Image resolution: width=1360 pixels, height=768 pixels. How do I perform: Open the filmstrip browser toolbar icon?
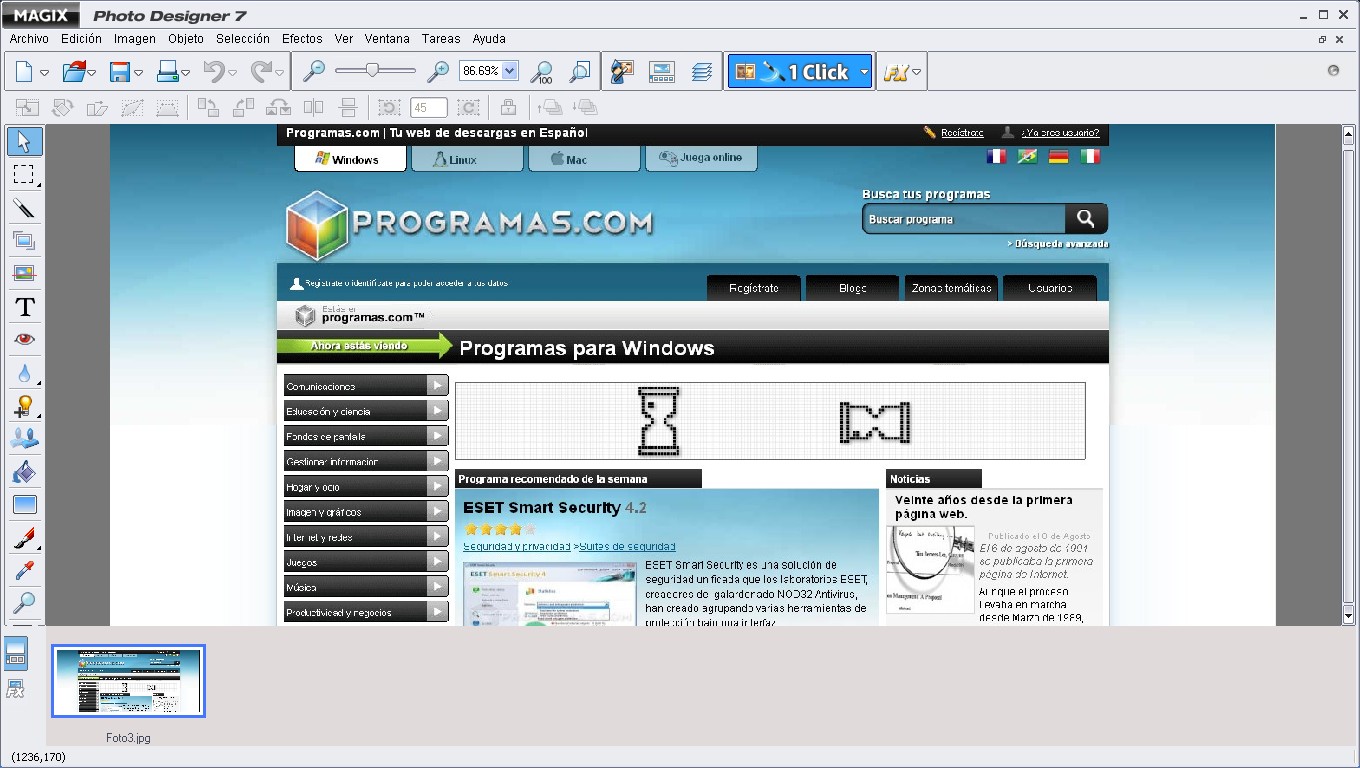(x=662, y=72)
